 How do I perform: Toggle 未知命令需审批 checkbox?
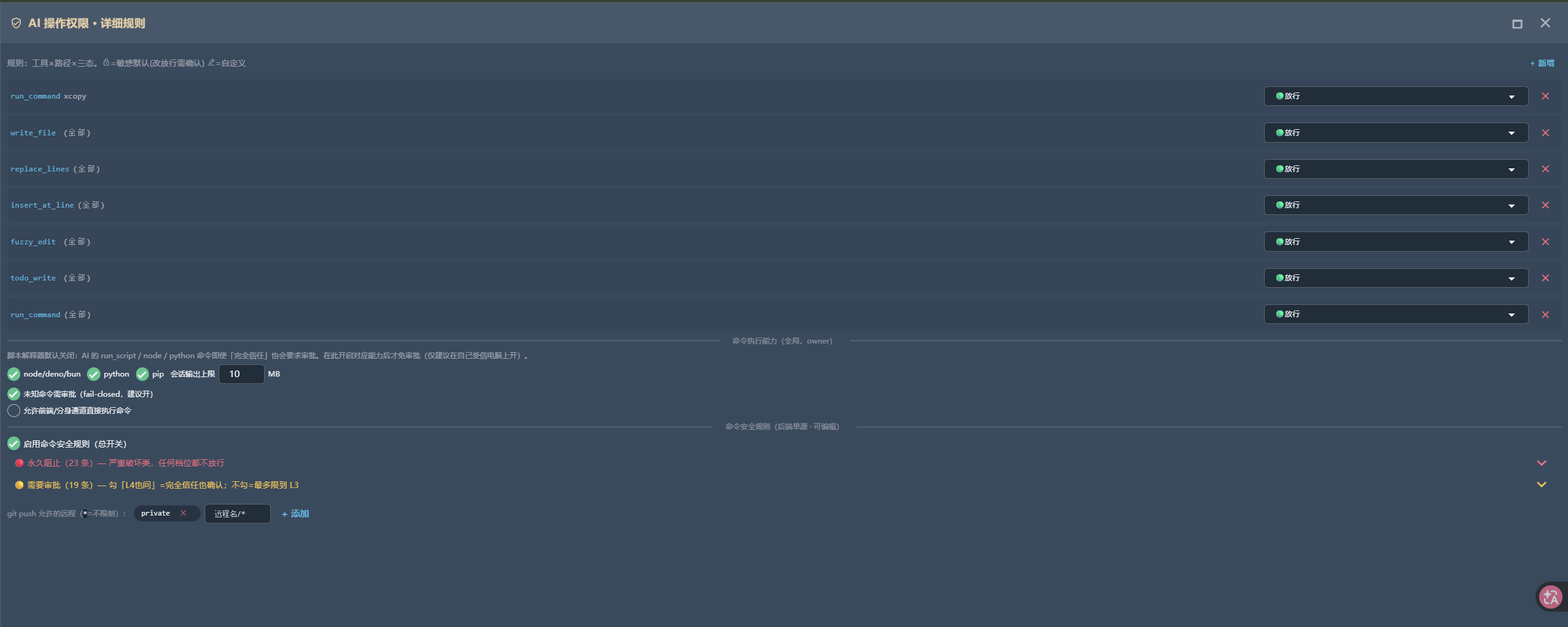(13, 394)
